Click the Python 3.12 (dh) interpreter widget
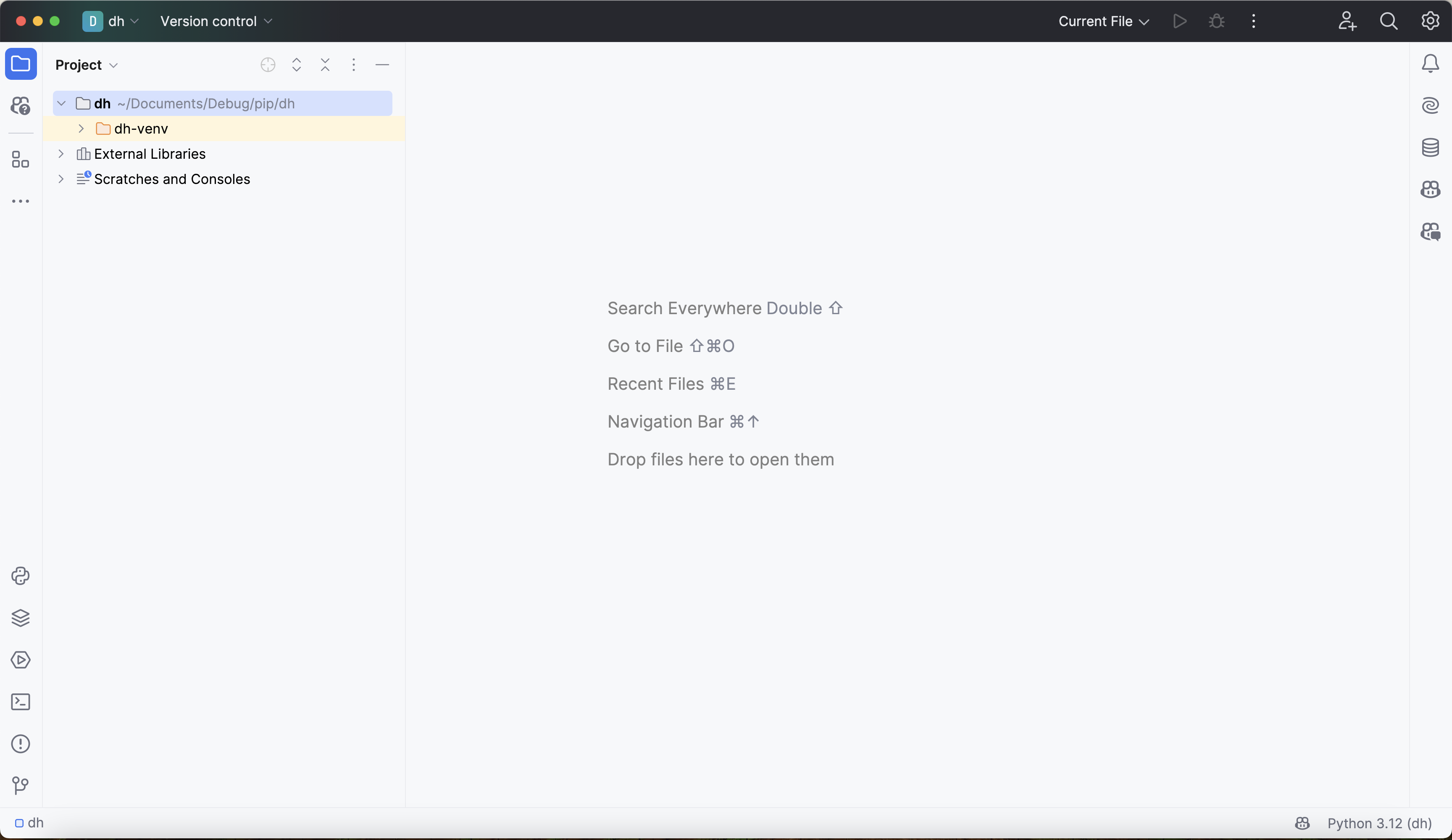The width and height of the screenshot is (1452, 840). (x=1379, y=823)
